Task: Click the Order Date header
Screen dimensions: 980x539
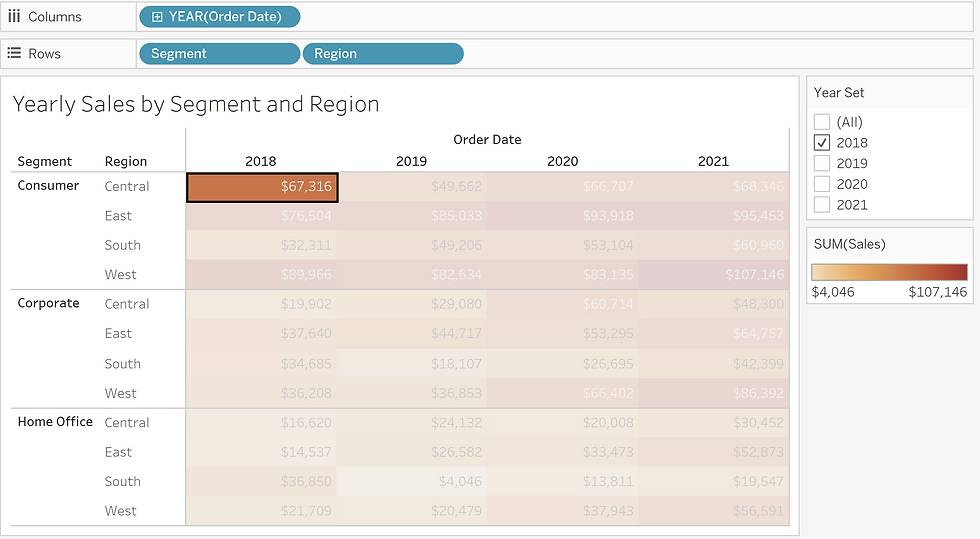Action: click(x=488, y=139)
